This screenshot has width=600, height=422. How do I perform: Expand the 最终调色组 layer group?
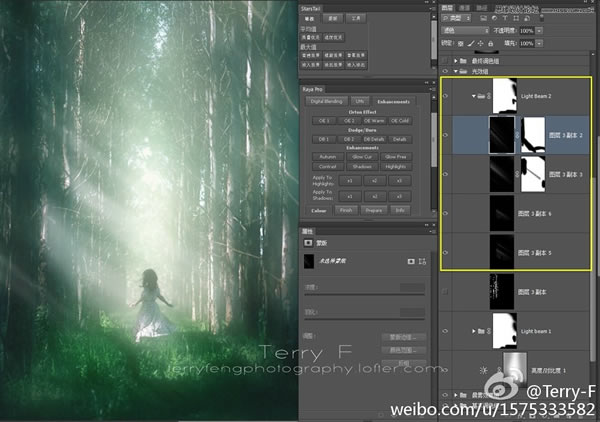click(455, 61)
